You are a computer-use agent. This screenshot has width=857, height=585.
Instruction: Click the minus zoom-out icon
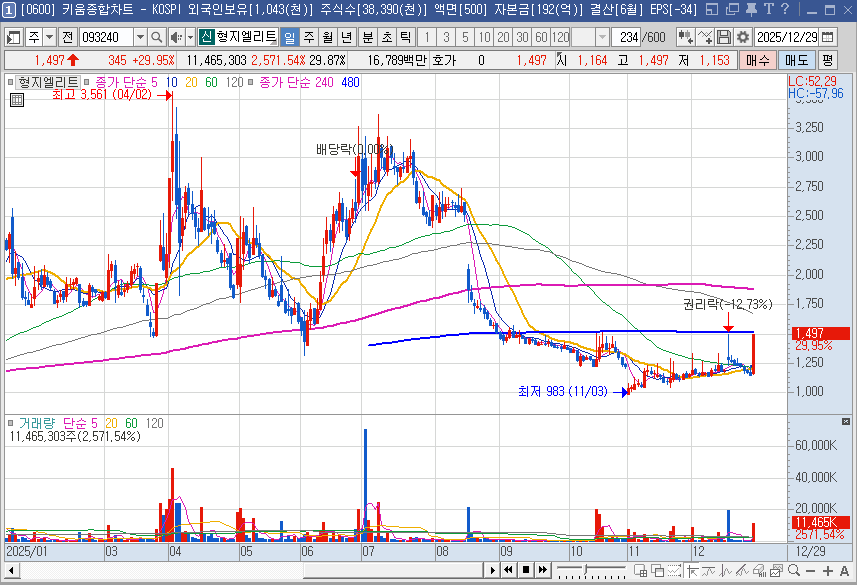coord(811,571)
